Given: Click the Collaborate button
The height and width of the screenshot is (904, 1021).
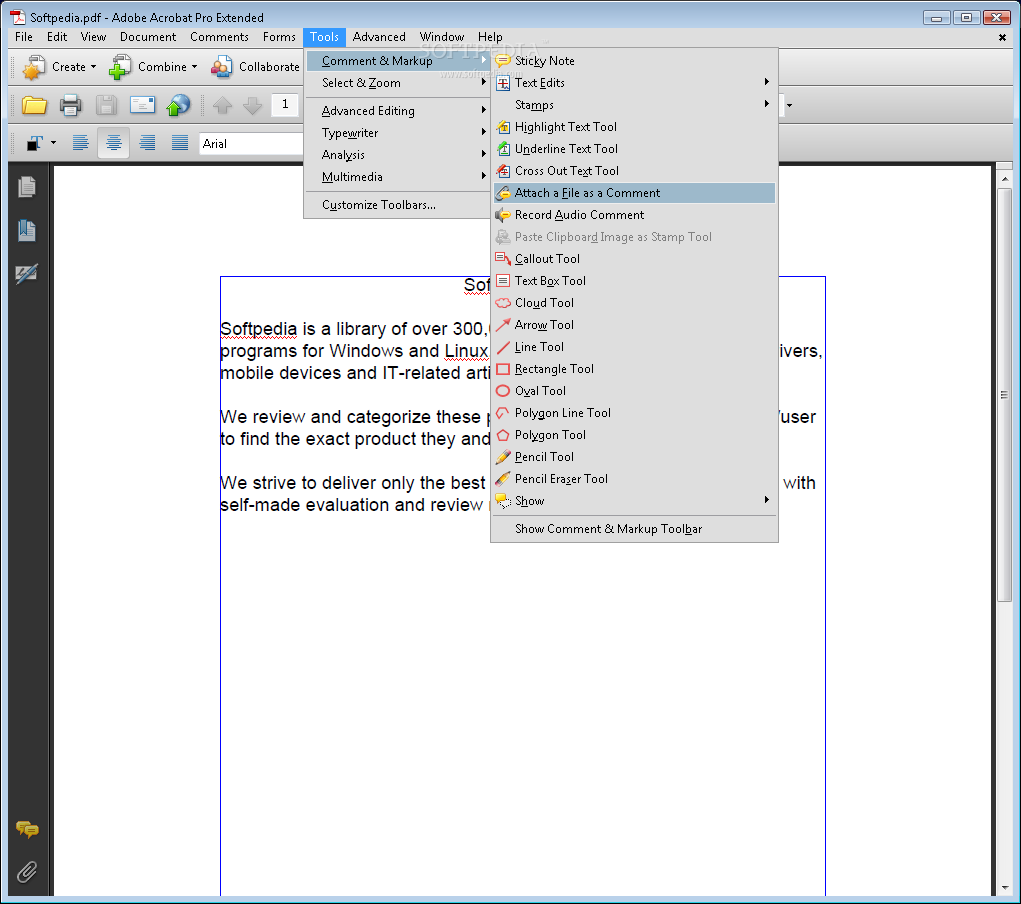Looking at the screenshot, I should point(256,67).
